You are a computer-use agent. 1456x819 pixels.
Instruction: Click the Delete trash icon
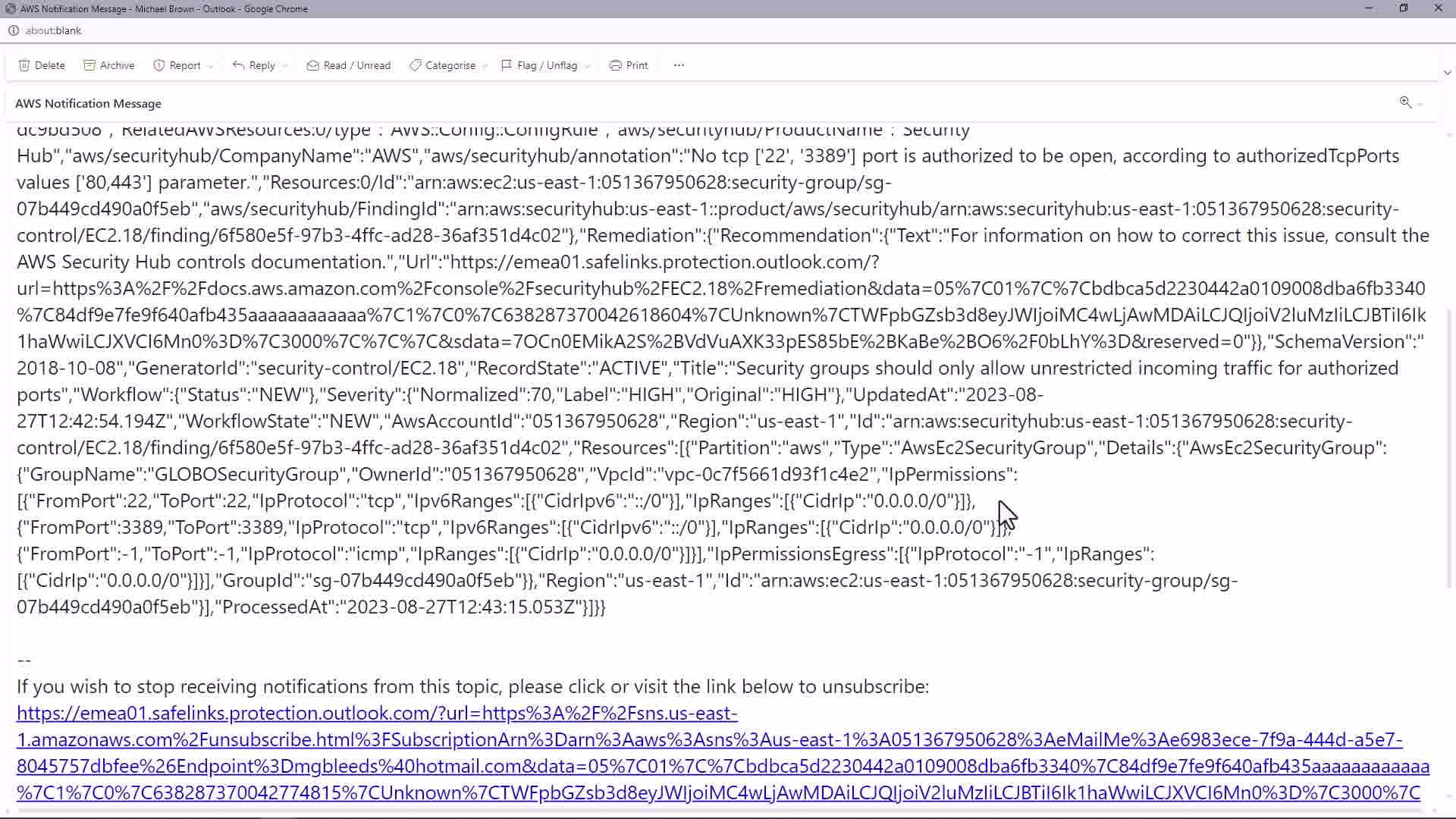pyautogui.click(x=24, y=65)
